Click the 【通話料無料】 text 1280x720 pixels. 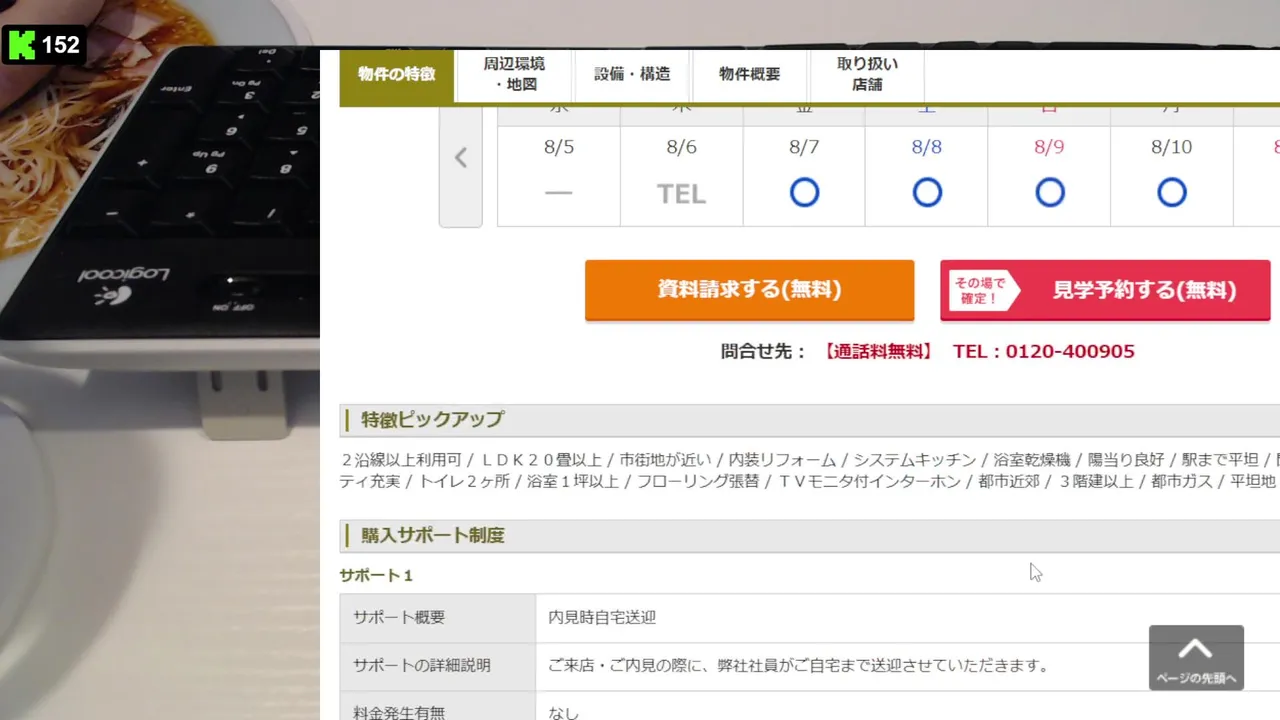click(878, 351)
